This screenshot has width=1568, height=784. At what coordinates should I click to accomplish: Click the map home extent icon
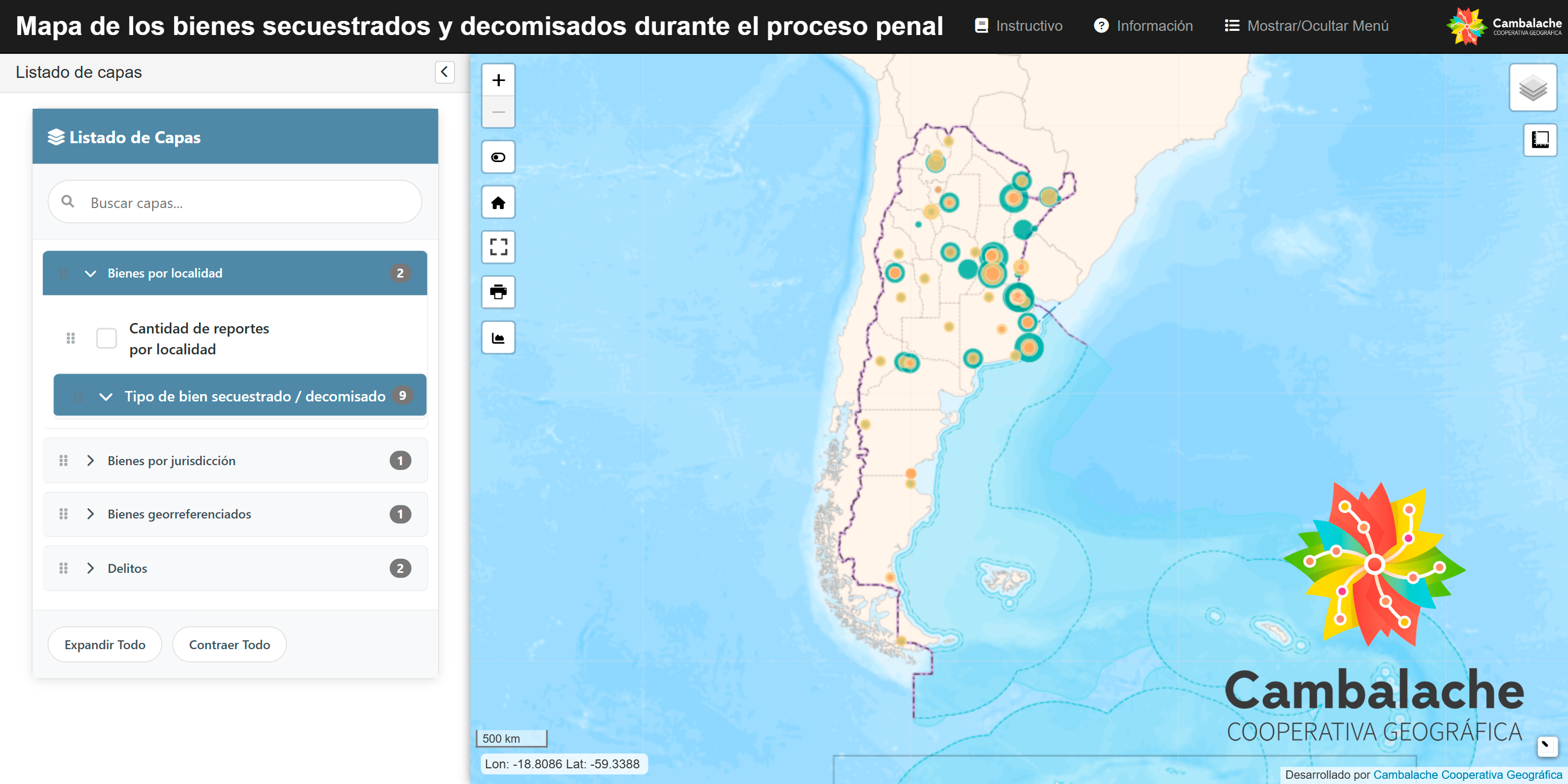click(x=498, y=203)
